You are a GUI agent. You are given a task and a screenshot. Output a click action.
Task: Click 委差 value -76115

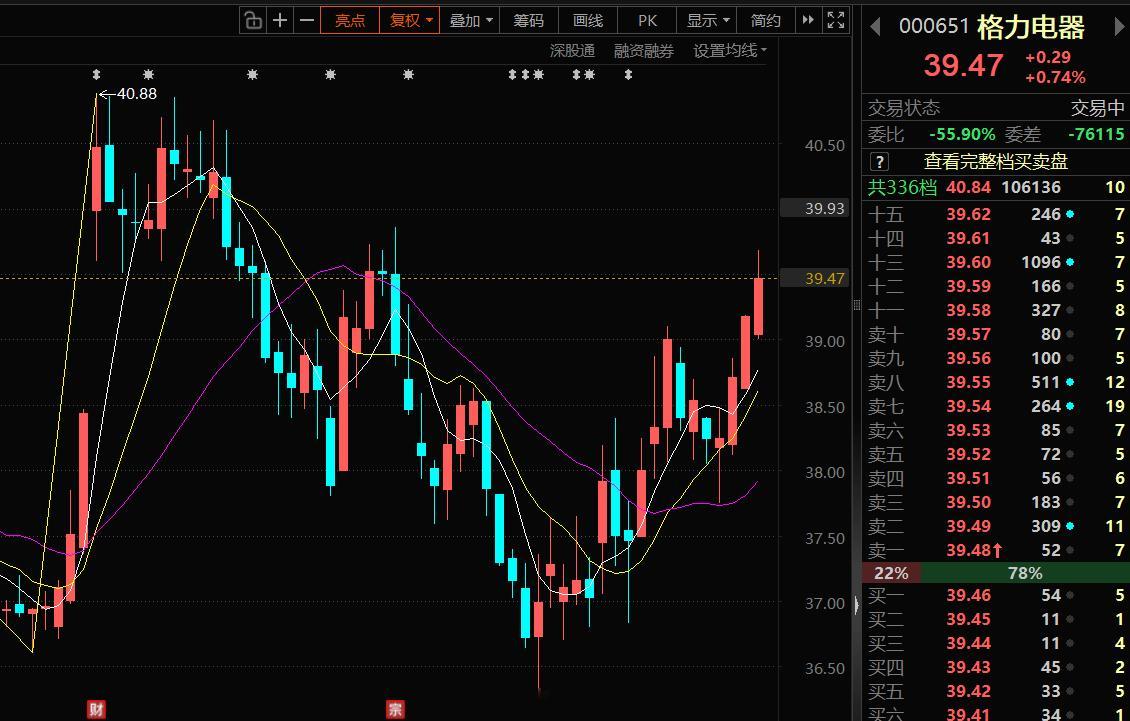click(x=1095, y=135)
